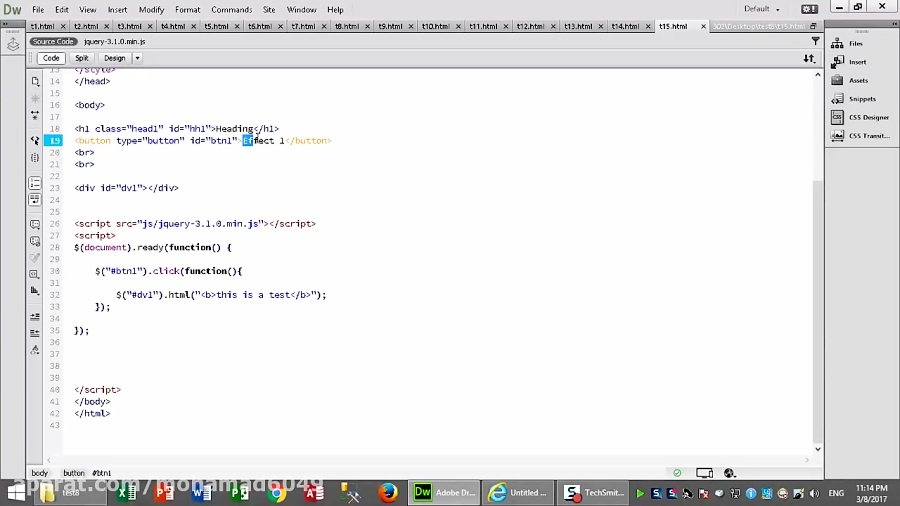Open the Modify menu
Image resolution: width=900 pixels, height=506 pixels.
pyautogui.click(x=151, y=10)
